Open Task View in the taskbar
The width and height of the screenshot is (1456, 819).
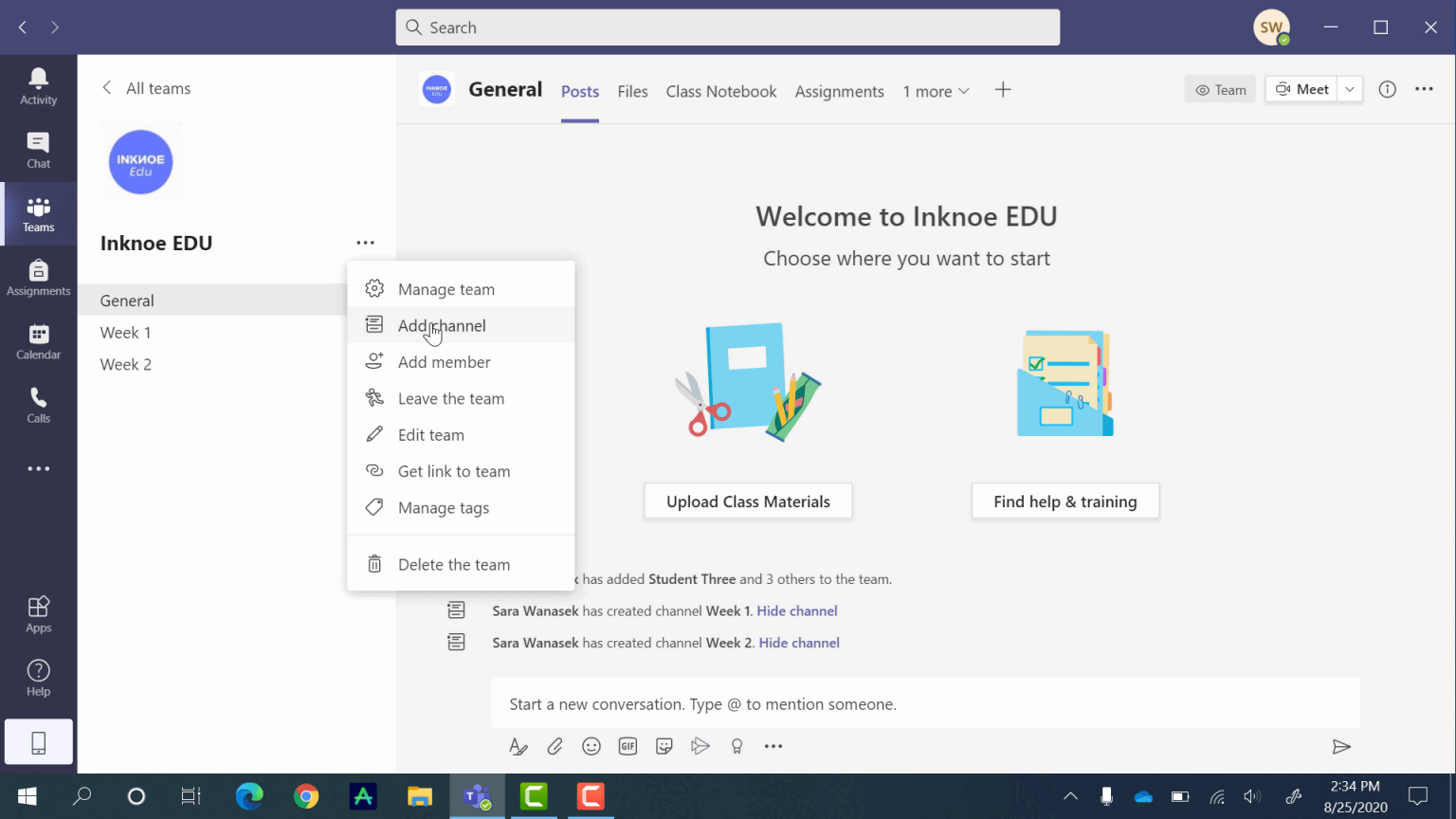pyautogui.click(x=191, y=796)
